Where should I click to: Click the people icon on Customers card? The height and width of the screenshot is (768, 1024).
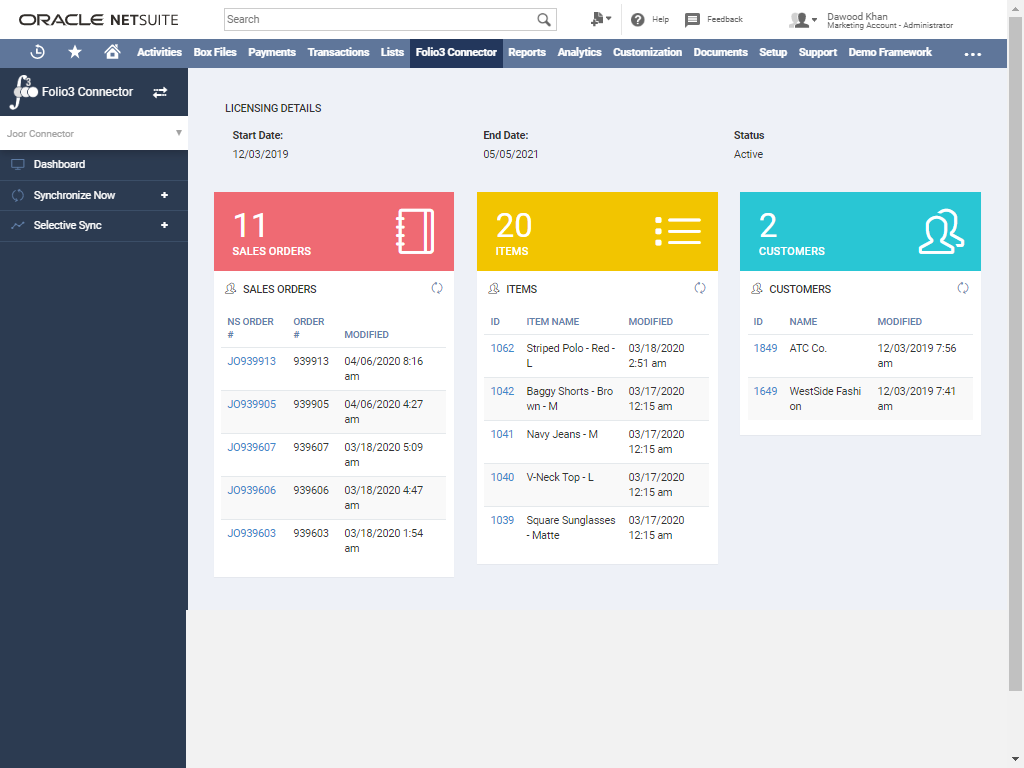(x=941, y=231)
